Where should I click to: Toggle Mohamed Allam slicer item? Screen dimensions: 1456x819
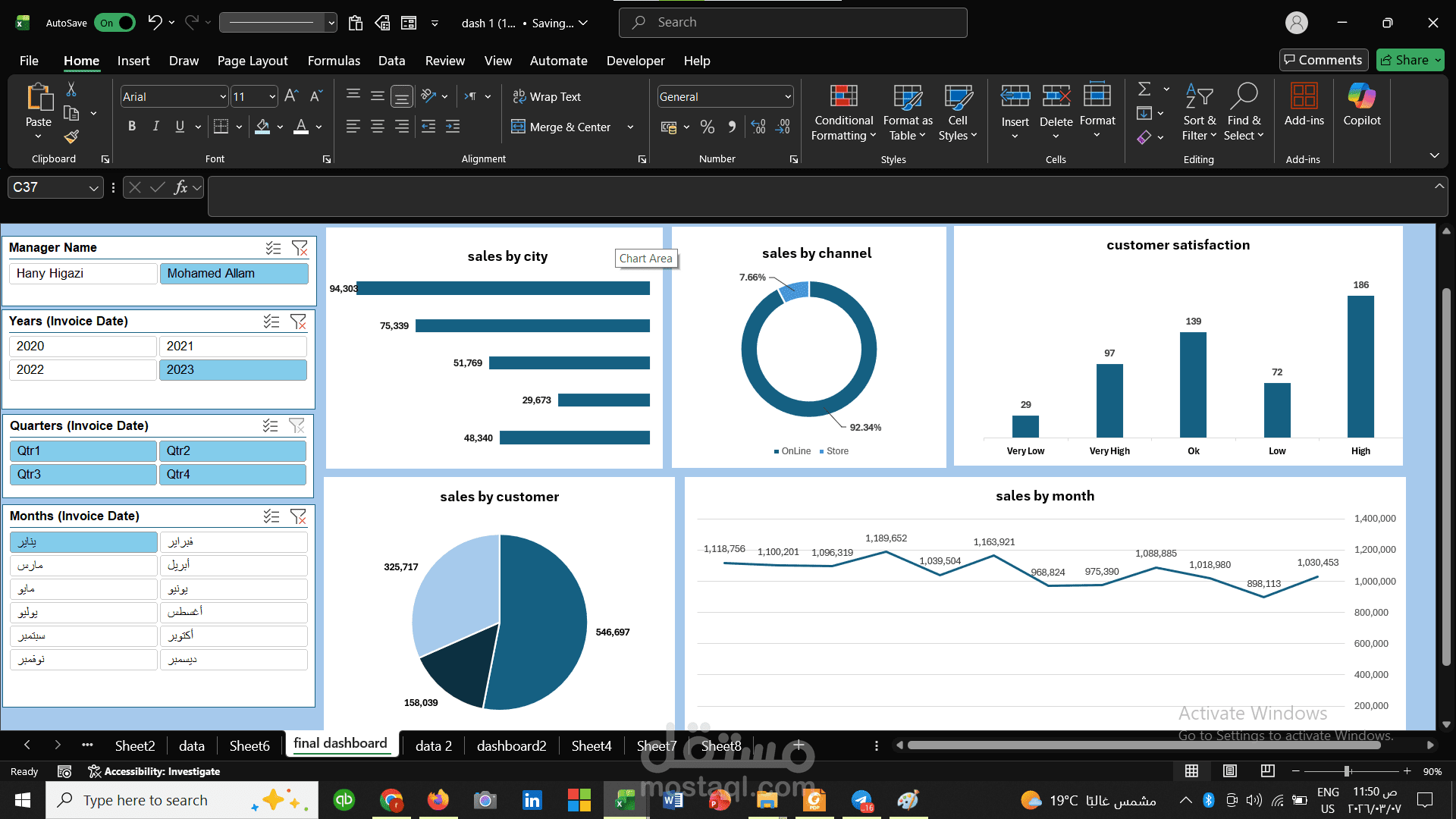(234, 273)
